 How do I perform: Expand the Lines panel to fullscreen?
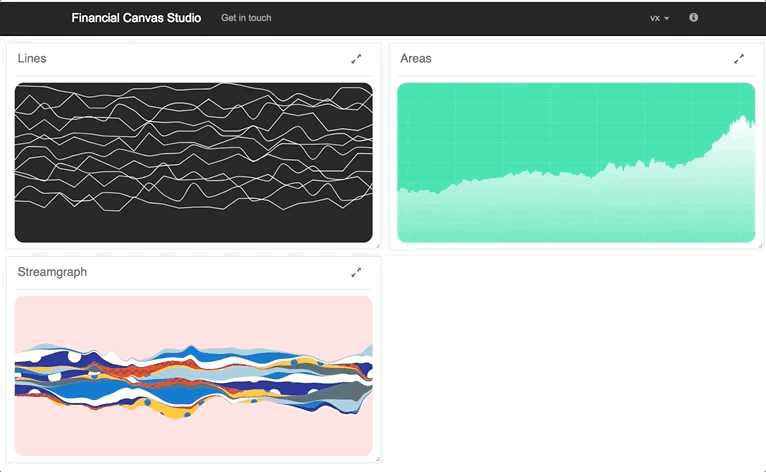(356, 59)
